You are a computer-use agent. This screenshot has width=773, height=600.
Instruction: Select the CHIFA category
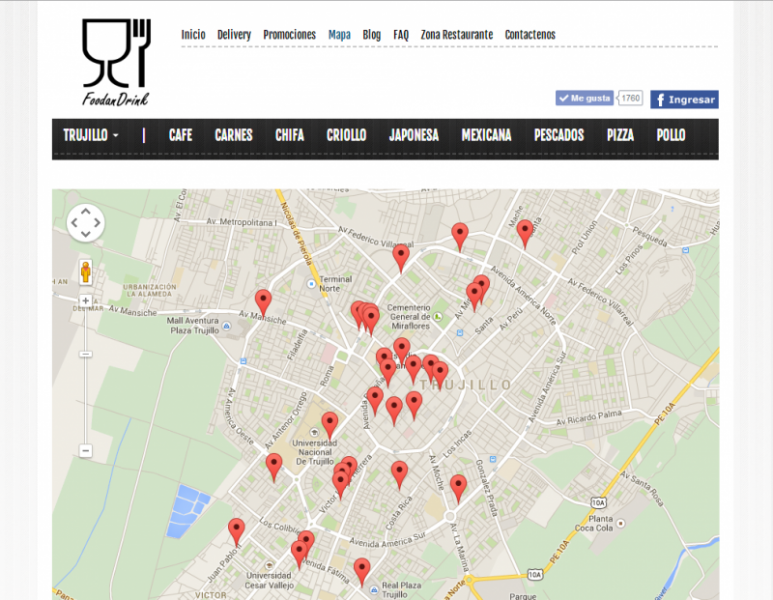290,135
